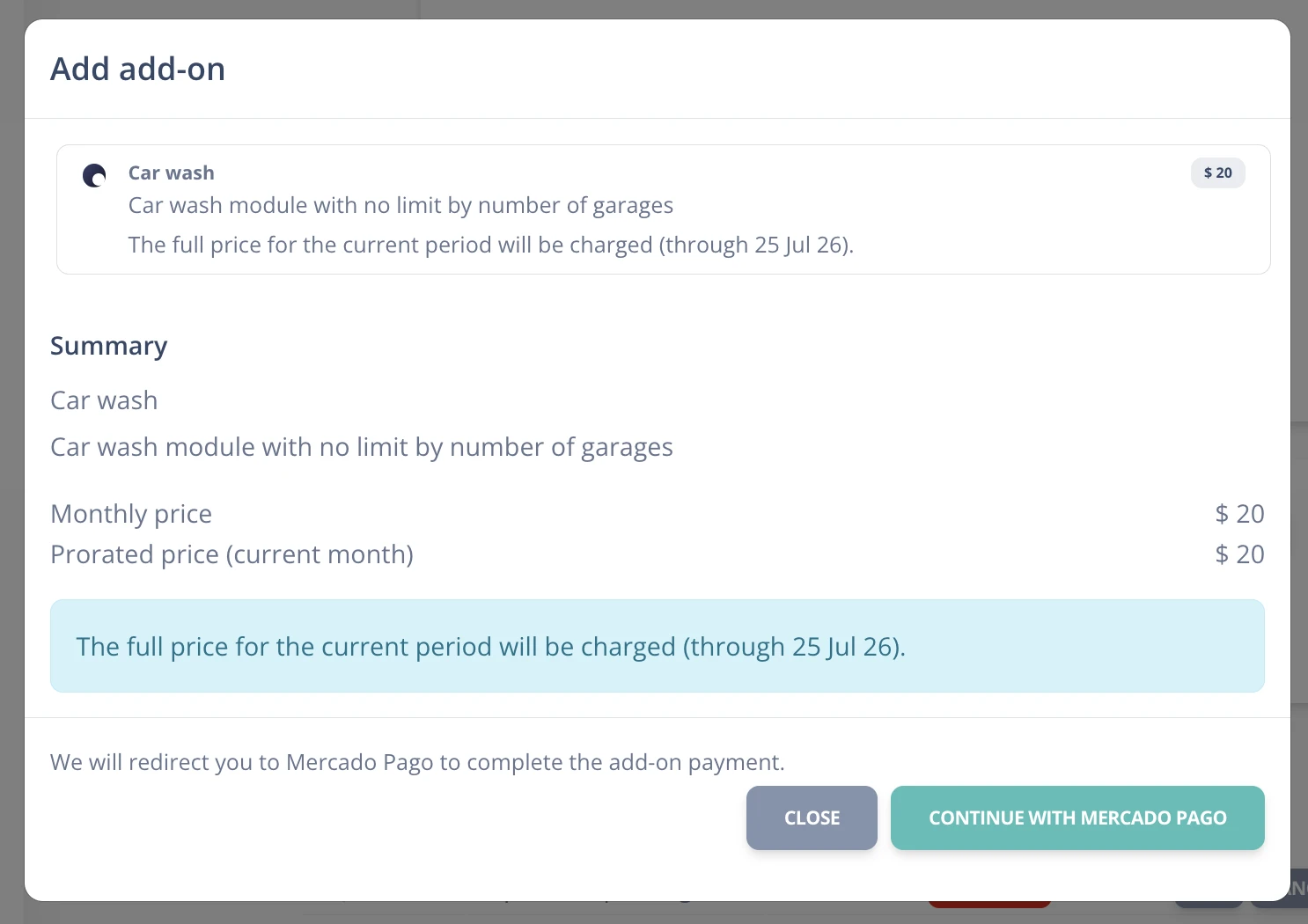Click the Summary car wash module description
Screen dimensions: 1308x924
(362, 447)
